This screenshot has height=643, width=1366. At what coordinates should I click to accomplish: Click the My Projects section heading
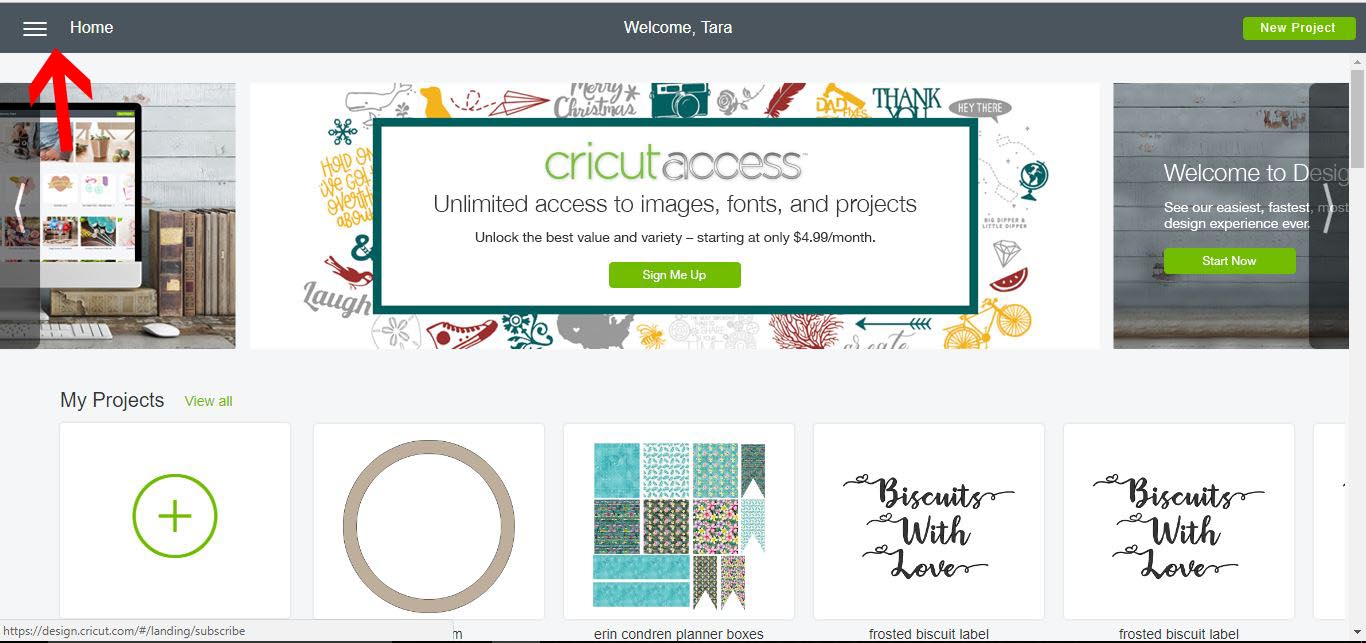[x=112, y=400]
